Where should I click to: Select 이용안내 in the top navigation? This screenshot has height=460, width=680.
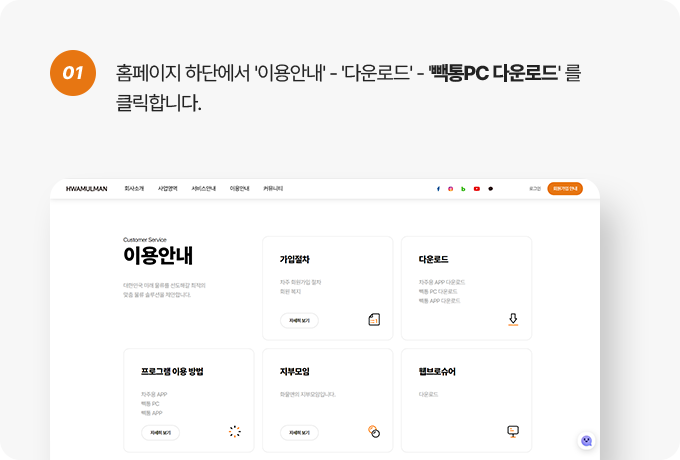tap(239, 188)
